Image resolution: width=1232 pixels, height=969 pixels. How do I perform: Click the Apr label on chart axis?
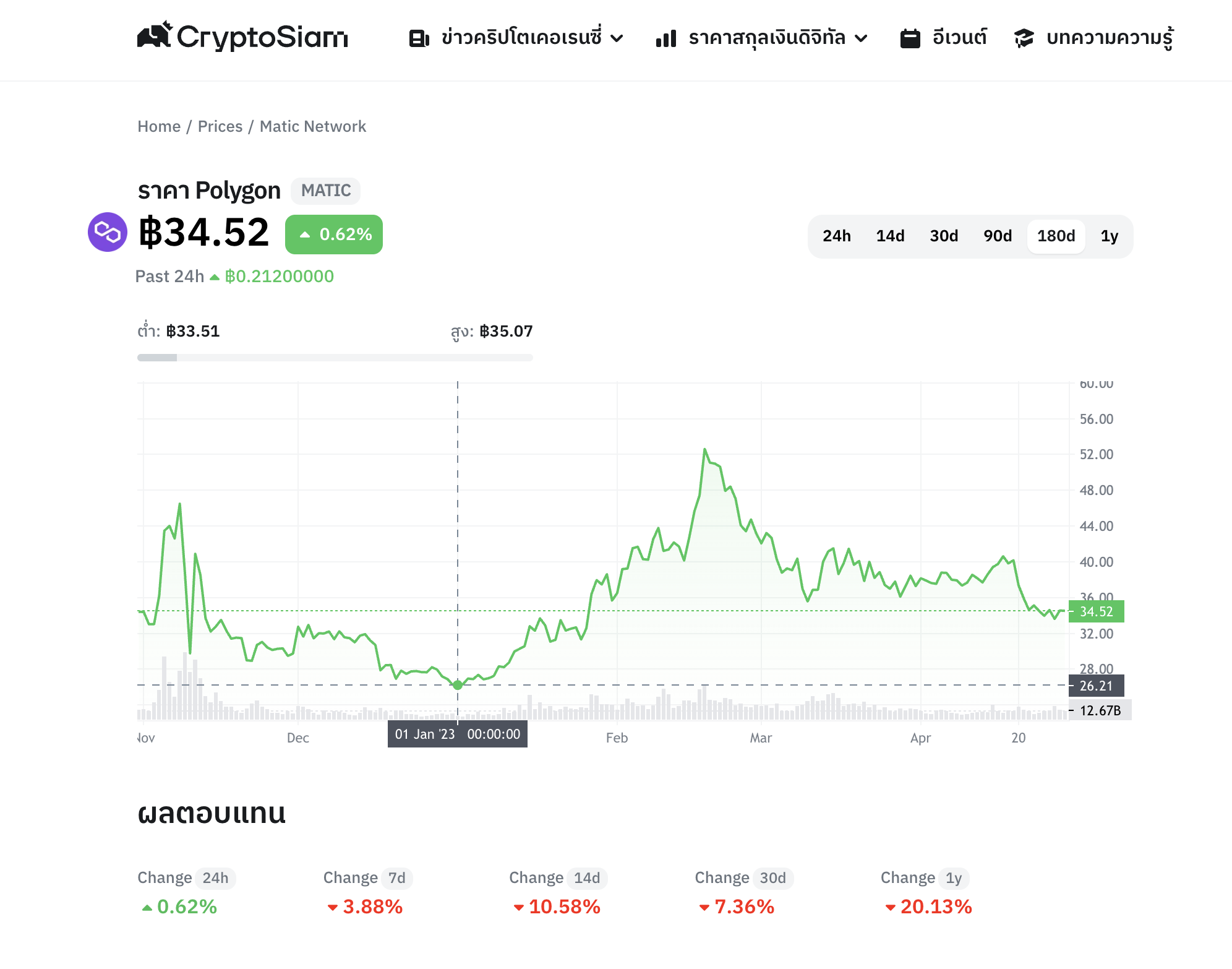point(920,738)
